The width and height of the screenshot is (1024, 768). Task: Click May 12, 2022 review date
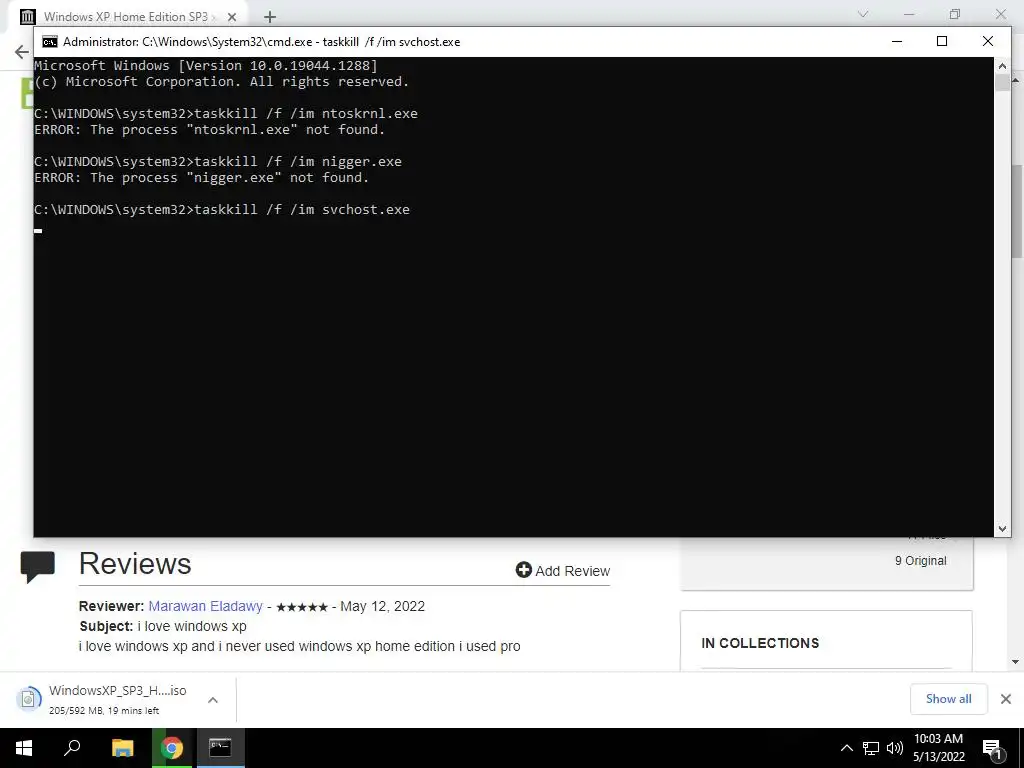pyautogui.click(x=382, y=606)
